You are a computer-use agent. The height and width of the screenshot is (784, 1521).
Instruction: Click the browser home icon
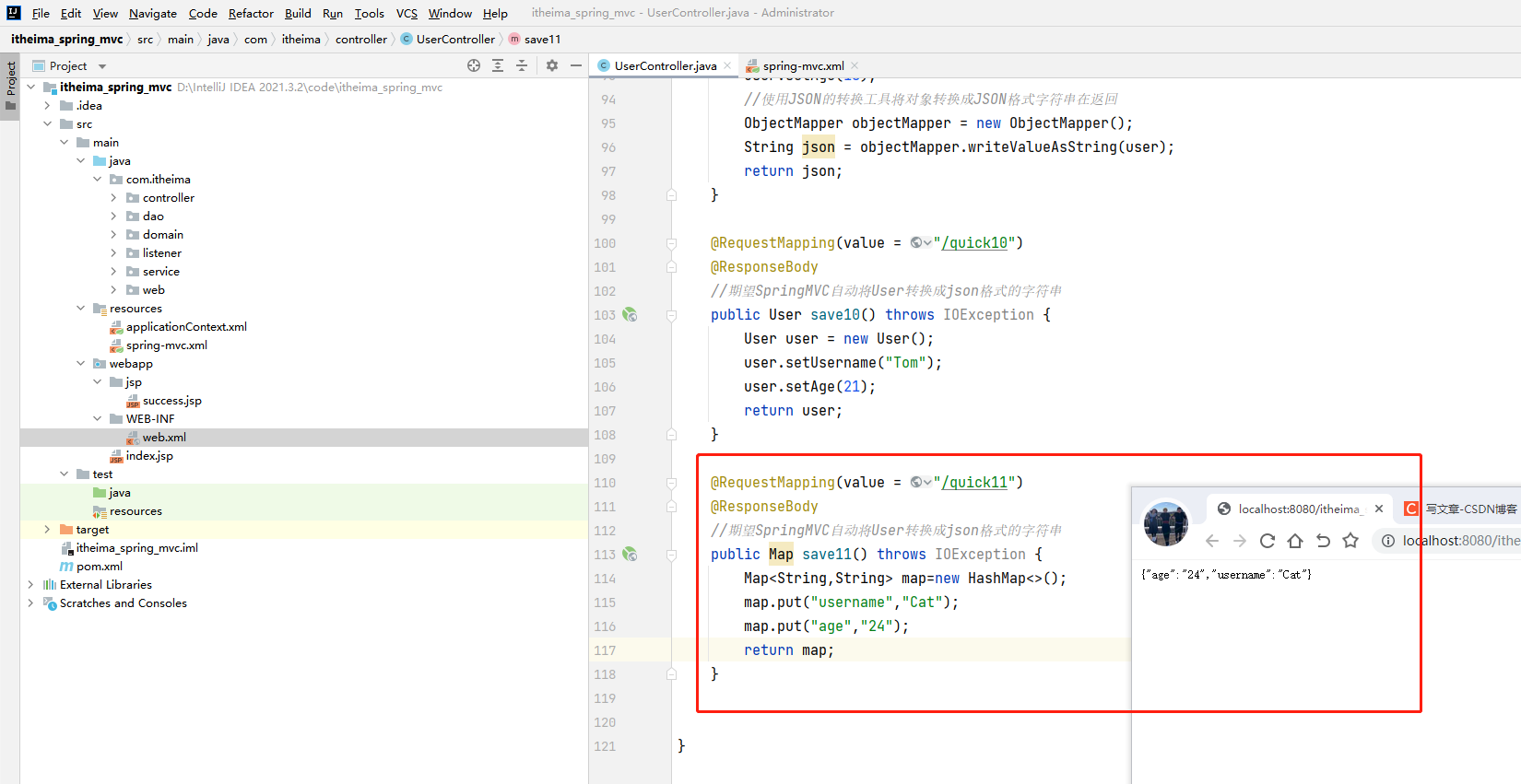coord(1295,541)
